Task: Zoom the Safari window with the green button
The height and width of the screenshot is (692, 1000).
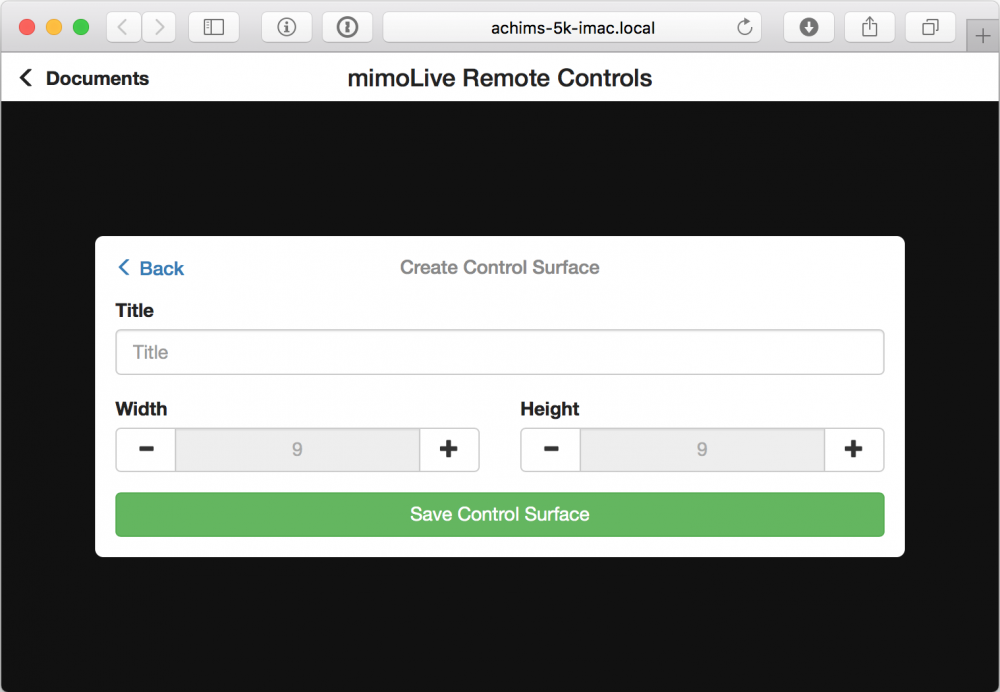Action: click(81, 27)
